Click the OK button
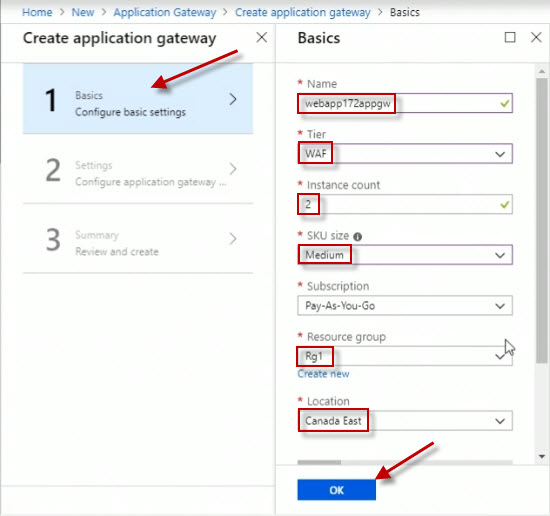Viewport: 550px width, 516px height. click(x=336, y=490)
